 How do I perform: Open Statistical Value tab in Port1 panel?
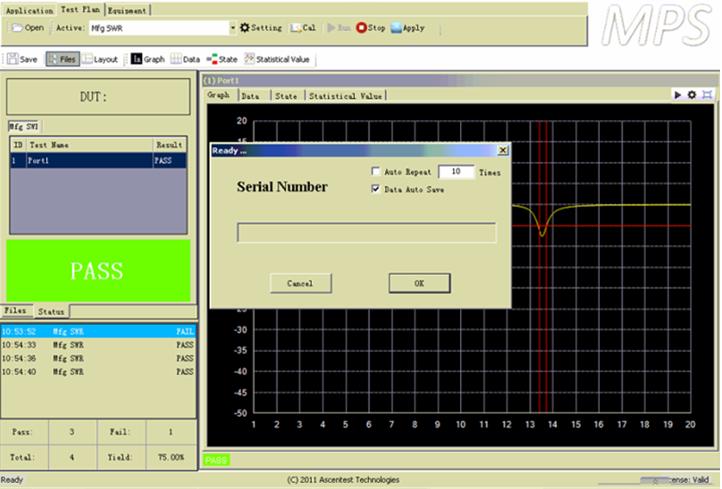[x=345, y=96]
